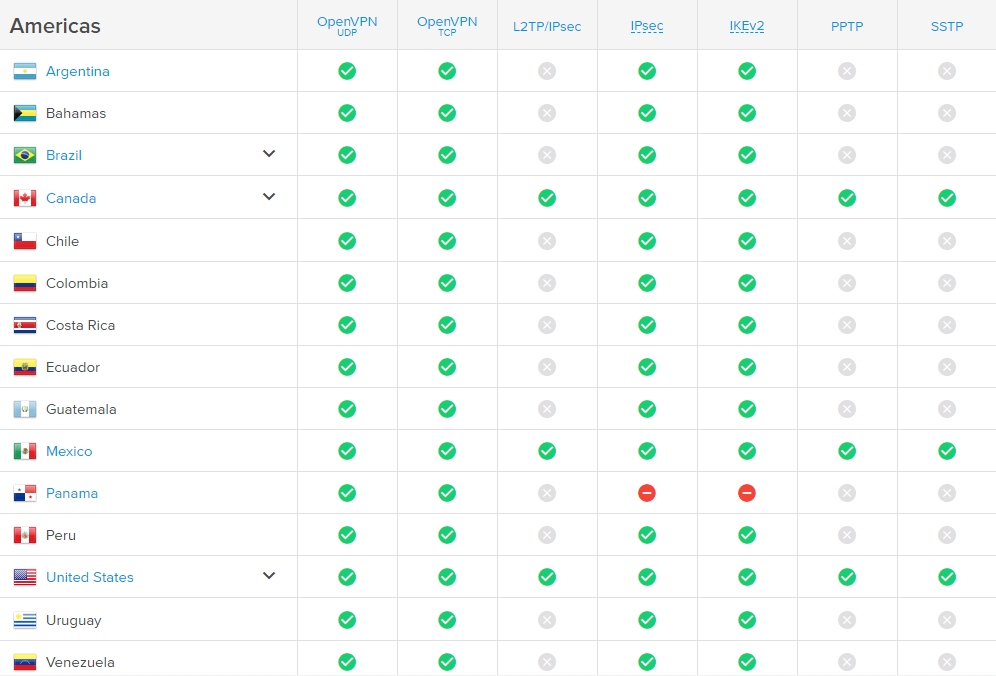996x676 pixels.
Task: Click Peru's gray SSTP cross icon
Action: coord(947,535)
